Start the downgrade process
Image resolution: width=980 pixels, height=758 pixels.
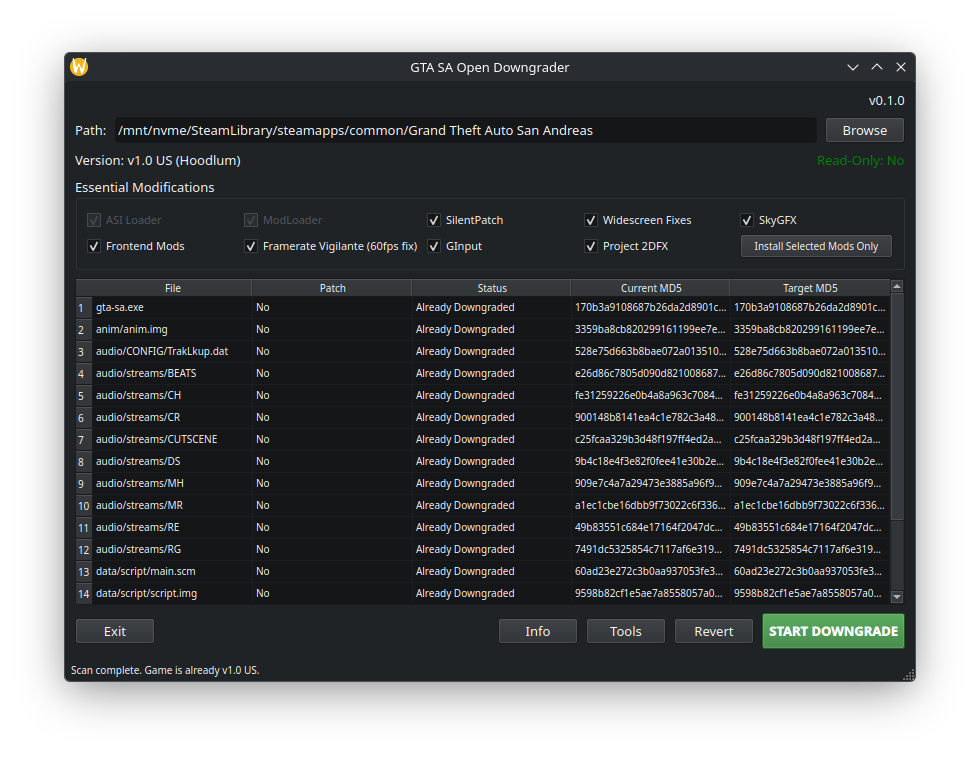point(833,631)
